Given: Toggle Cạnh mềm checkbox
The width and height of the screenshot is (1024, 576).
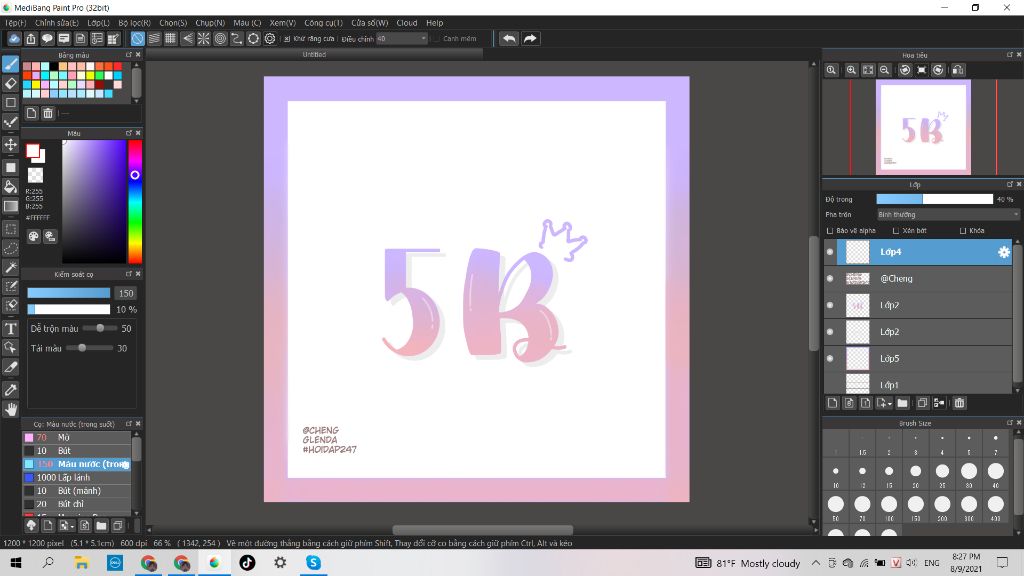Looking at the screenshot, I should pos(436,39).
